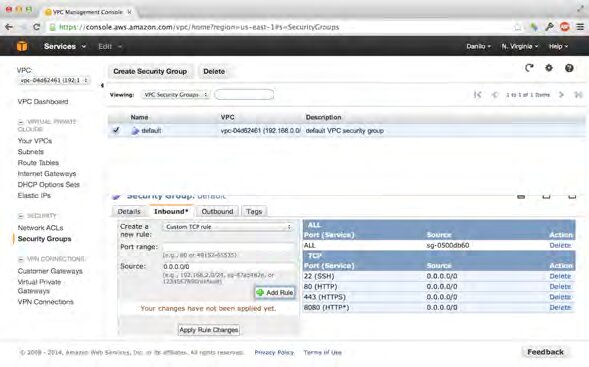The height and width of the screenshot is (367, 589).
Task: Open the Terms of Use link
Action: point(323,352)
